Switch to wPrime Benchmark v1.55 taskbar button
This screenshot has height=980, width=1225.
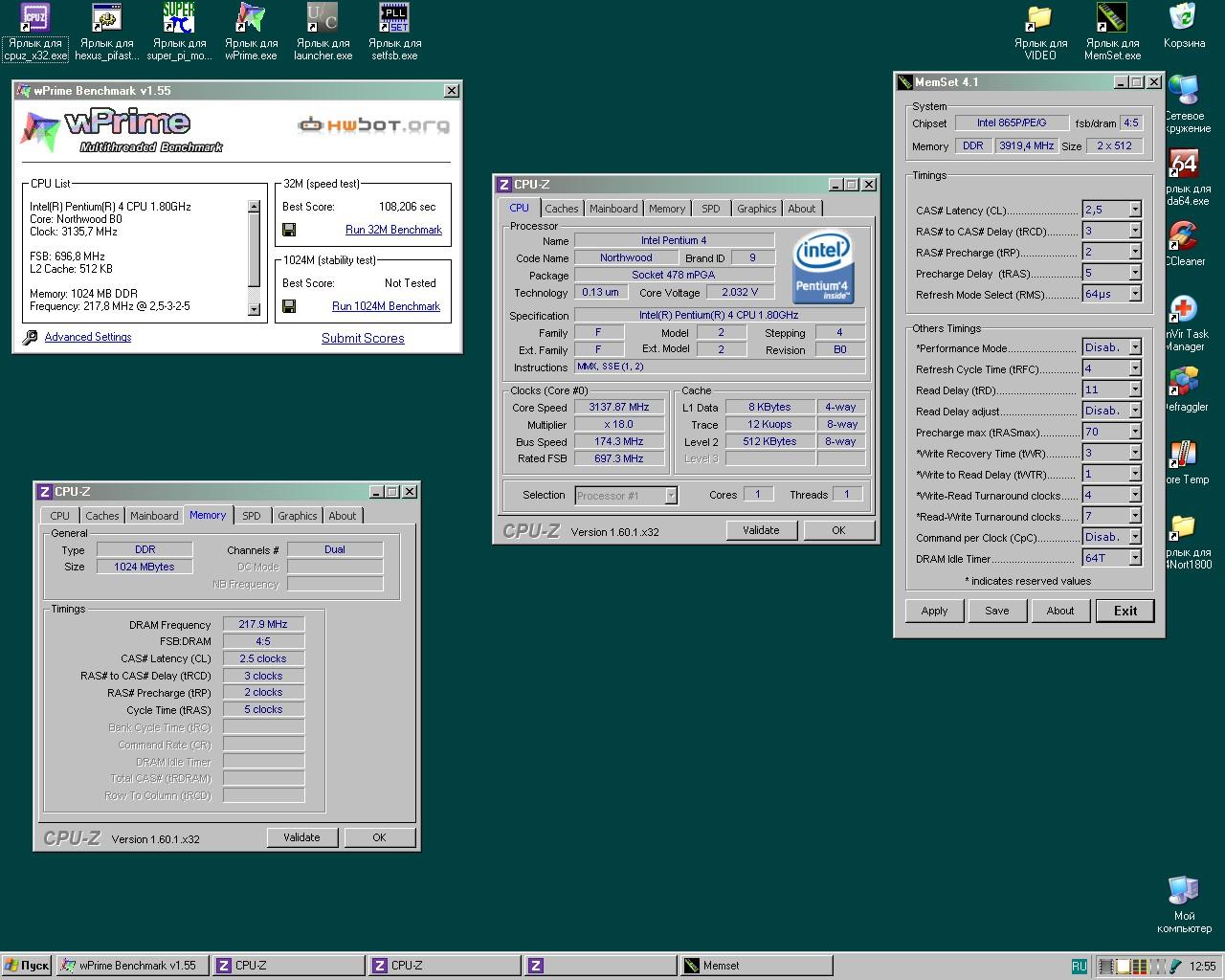132,966
